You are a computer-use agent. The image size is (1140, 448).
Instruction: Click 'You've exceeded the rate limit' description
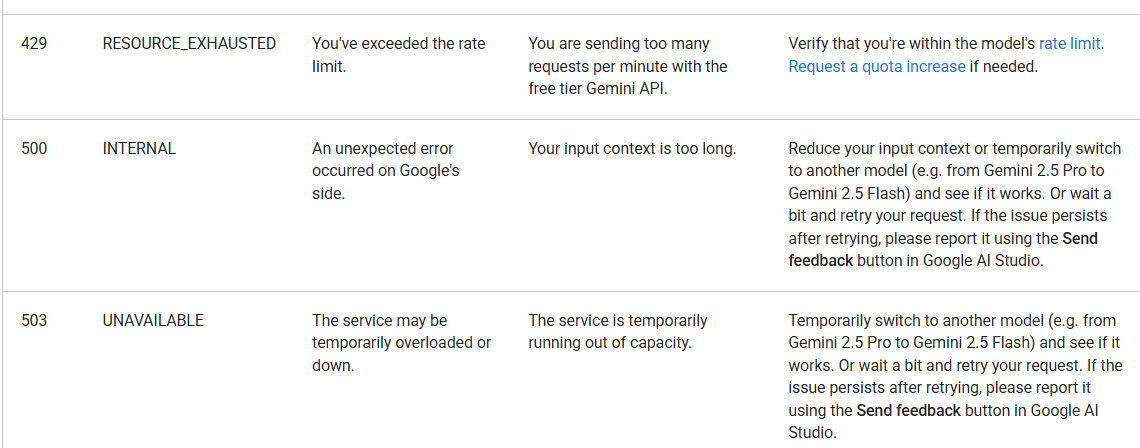398,55
